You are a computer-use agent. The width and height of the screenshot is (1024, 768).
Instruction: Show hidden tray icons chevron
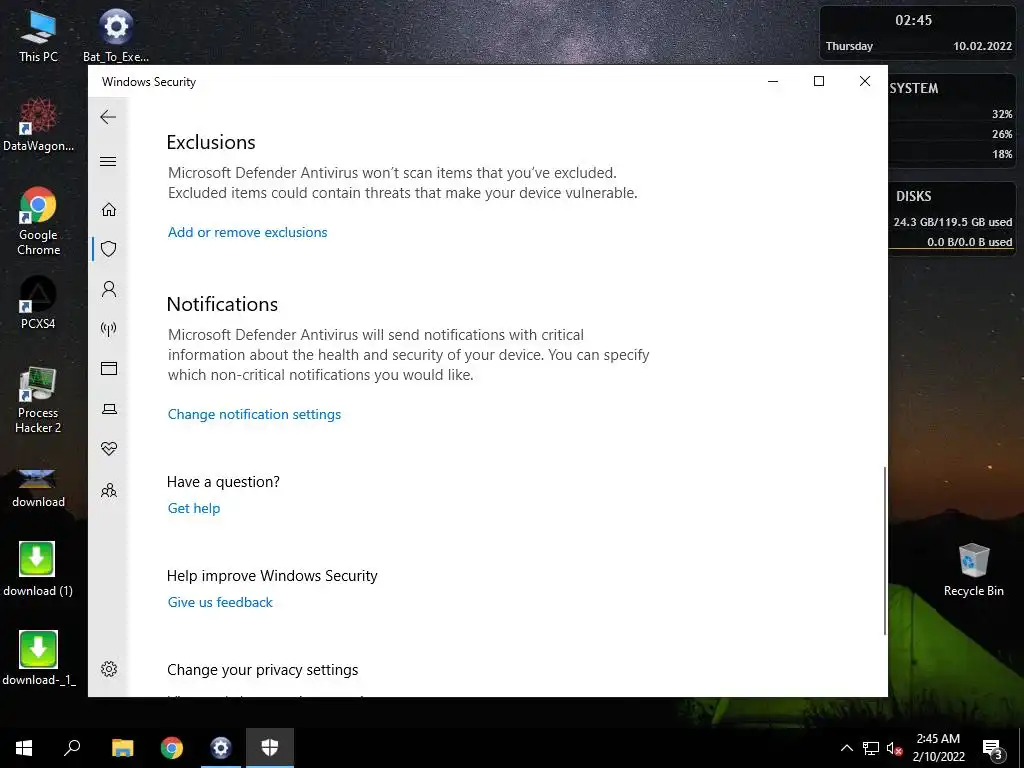point(846,748)
